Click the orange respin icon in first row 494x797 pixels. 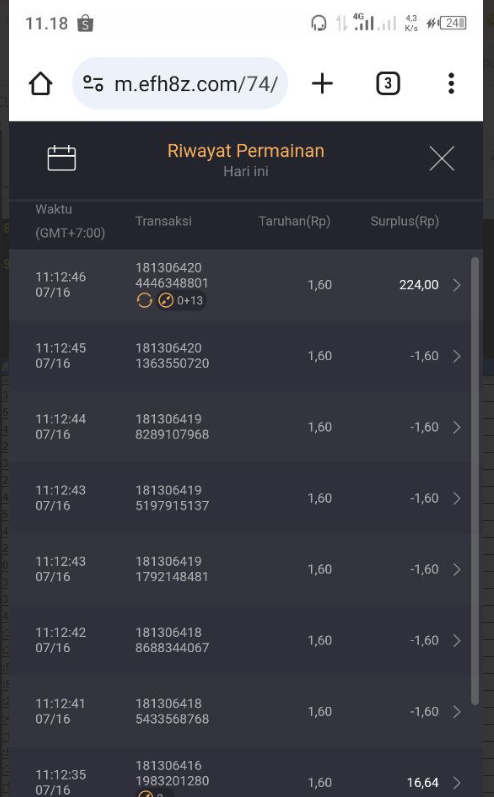[x=144, y=301]
